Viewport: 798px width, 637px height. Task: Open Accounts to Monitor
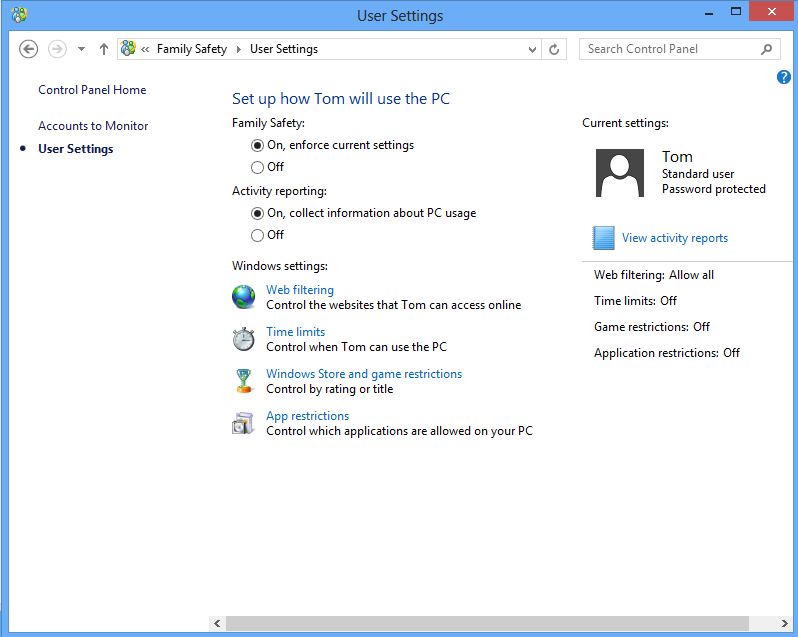point(93,126)
